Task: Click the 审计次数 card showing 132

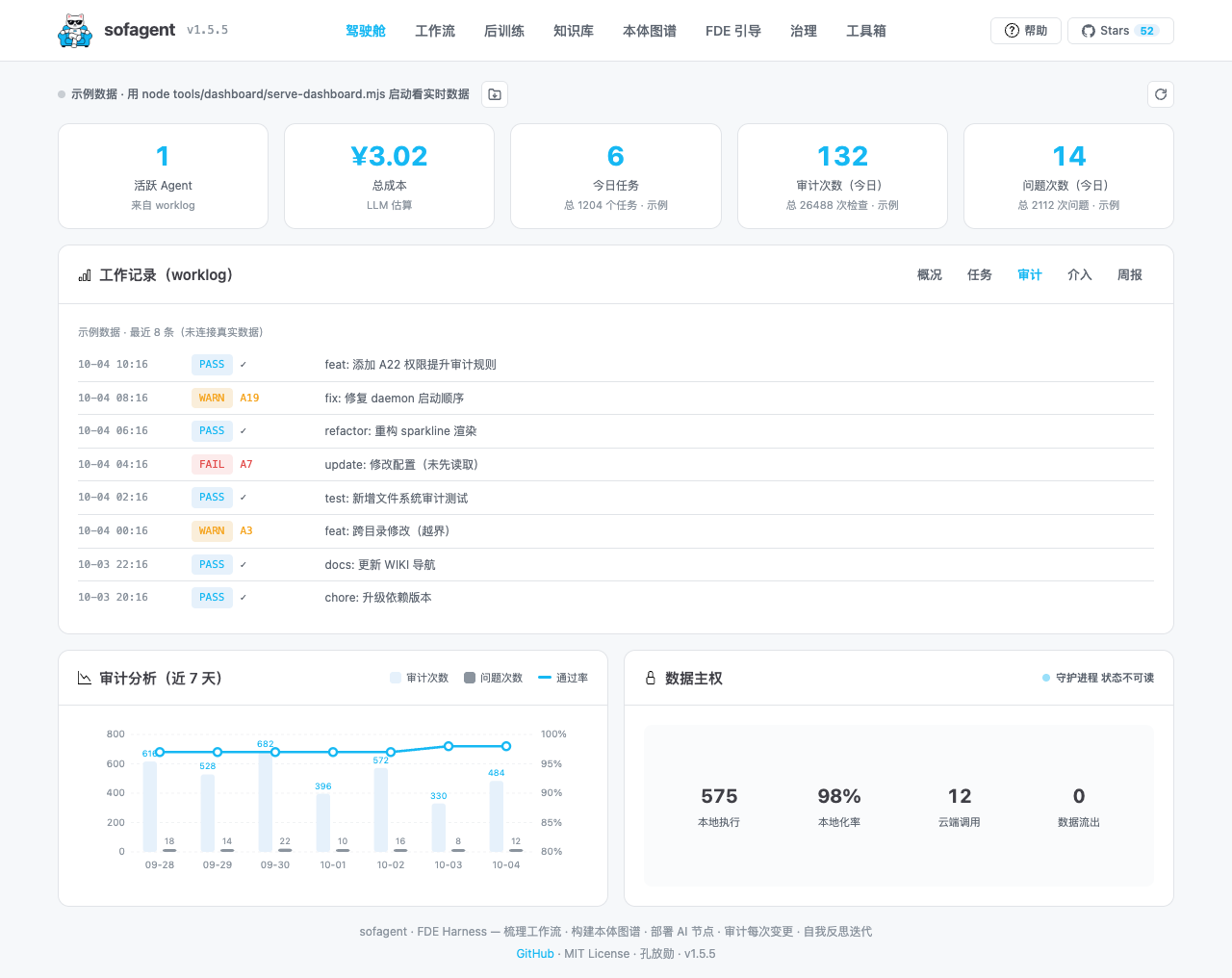Action: 842,176
